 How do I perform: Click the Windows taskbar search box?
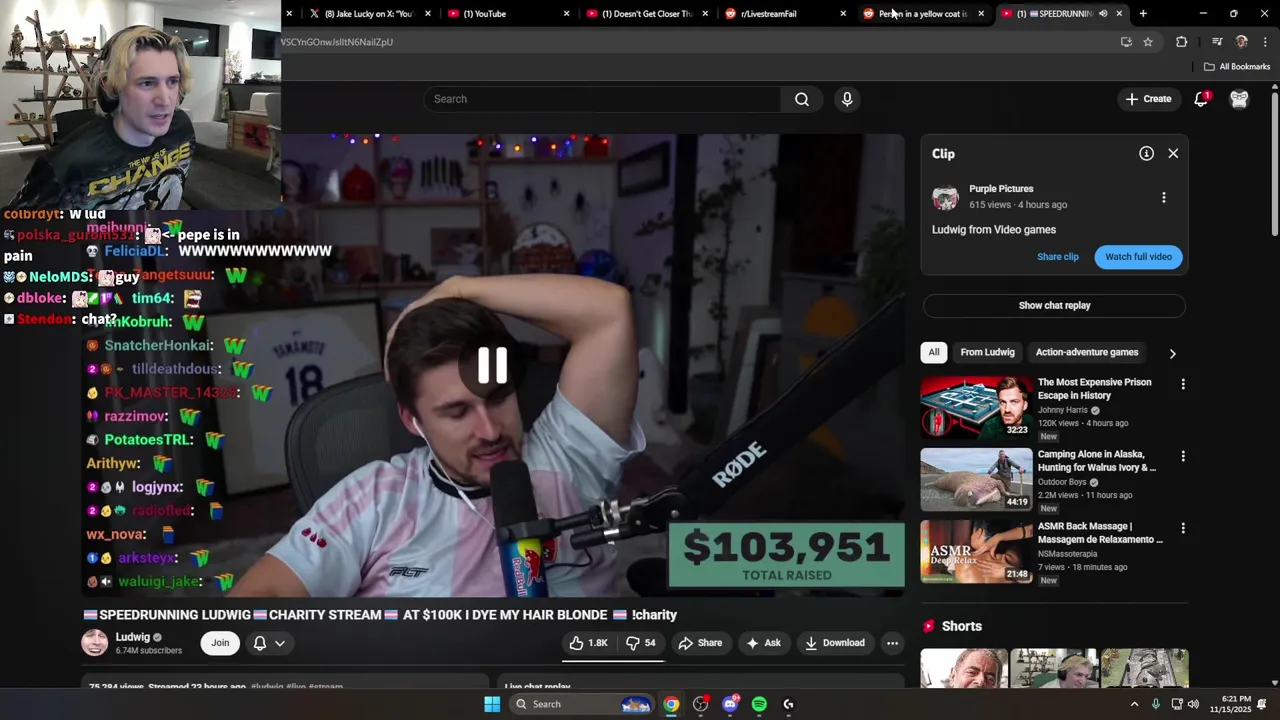[583, 704]
